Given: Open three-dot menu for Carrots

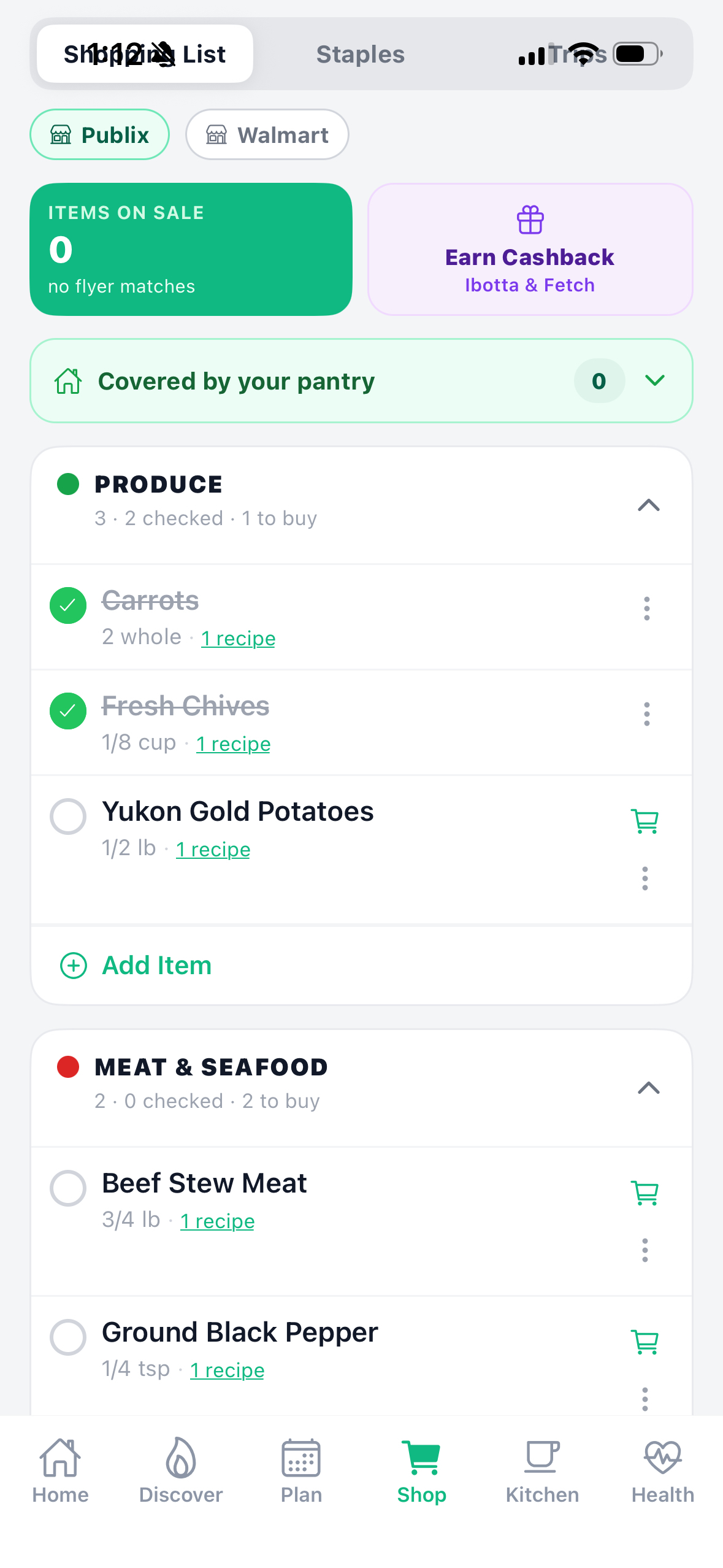Looking at the screenshot, I should coord(646,609).
